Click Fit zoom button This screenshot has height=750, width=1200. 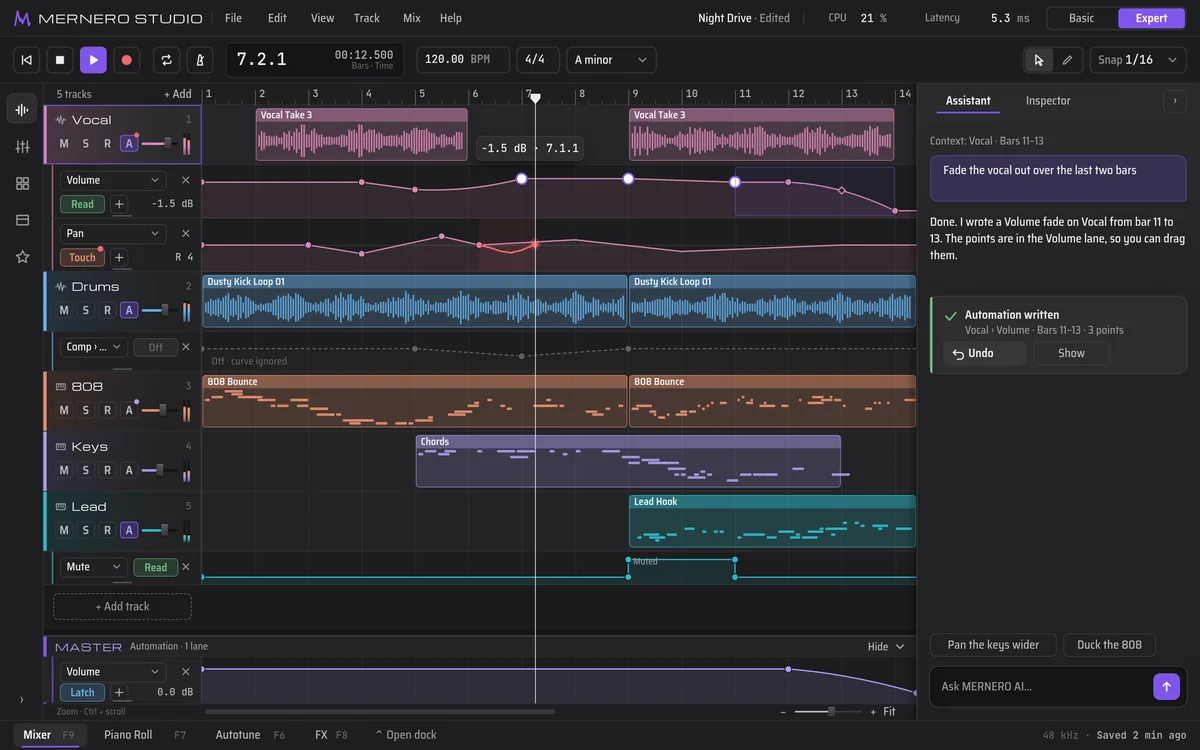pyautogui.click(x=889, y=712)
